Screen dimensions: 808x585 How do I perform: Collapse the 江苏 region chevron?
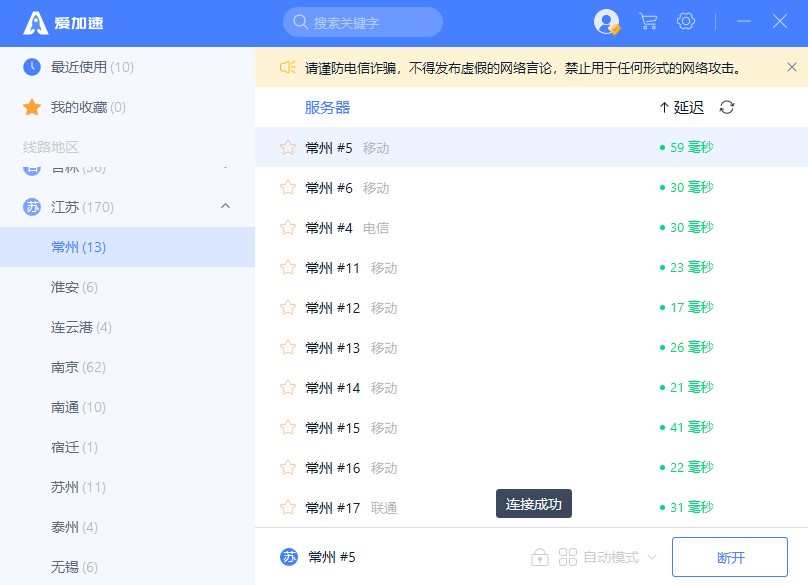click(225, 206)
